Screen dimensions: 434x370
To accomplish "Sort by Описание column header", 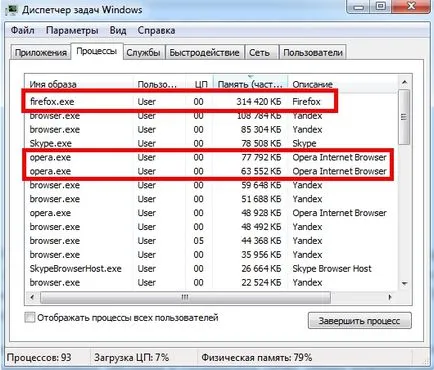I will tap(343, 84).
